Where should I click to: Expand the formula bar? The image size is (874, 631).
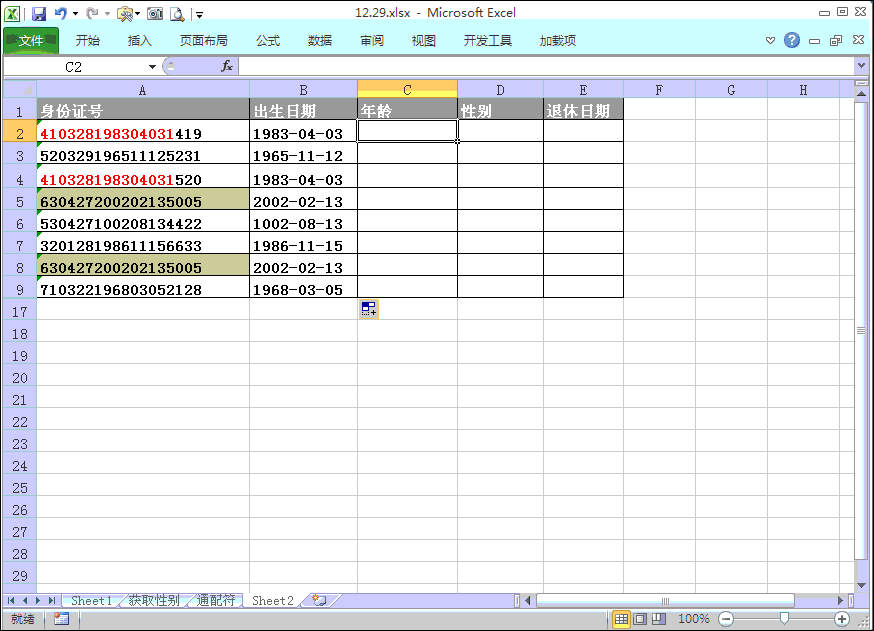(x=862, y=66)
